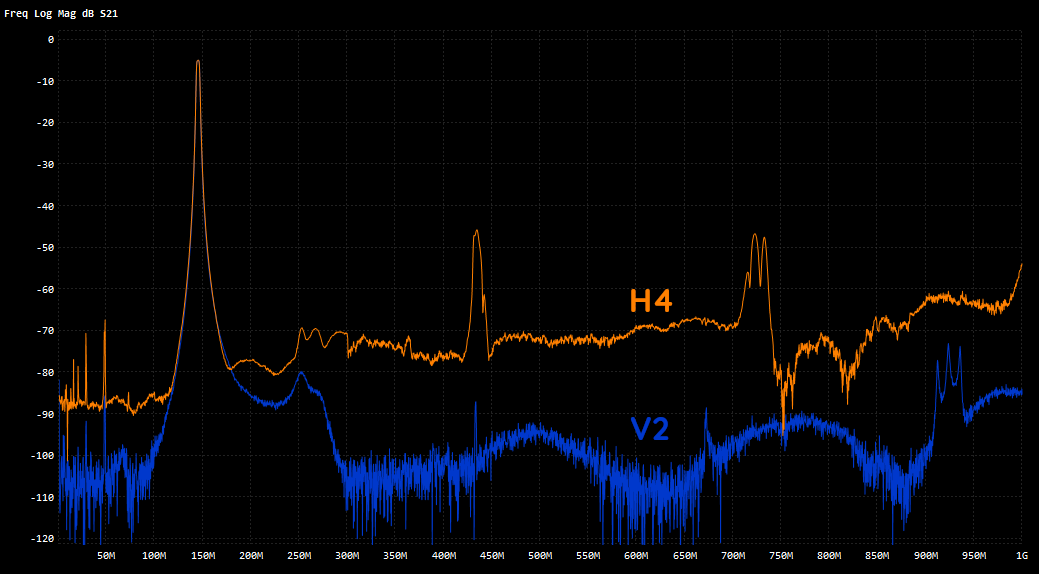Select the orange H4 trace label
This screenshot has height=574, width=1039.
pyautogui.click(x=651, y=301)
